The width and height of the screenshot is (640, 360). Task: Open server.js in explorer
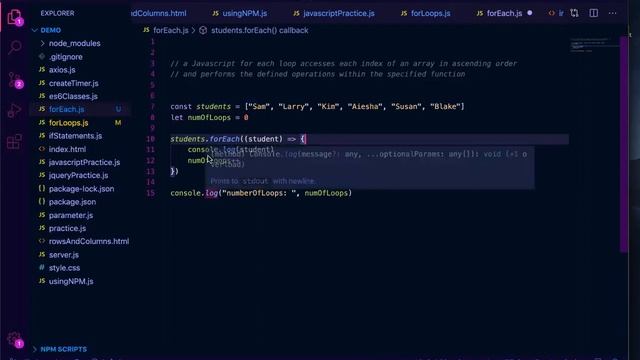(x=64, y=255)
